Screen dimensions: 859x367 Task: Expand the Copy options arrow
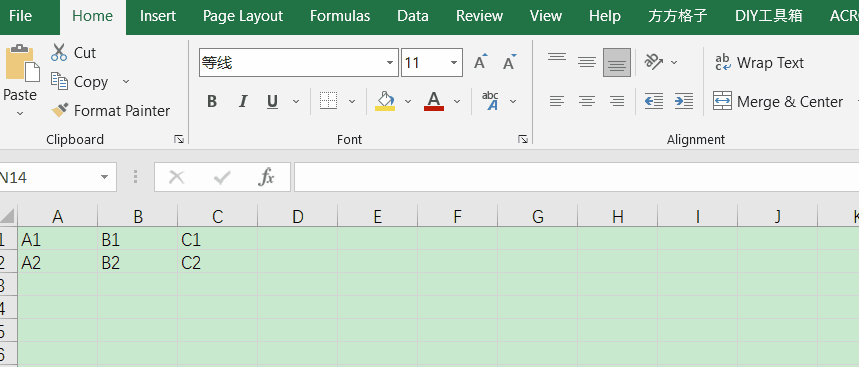click(125, 82)
